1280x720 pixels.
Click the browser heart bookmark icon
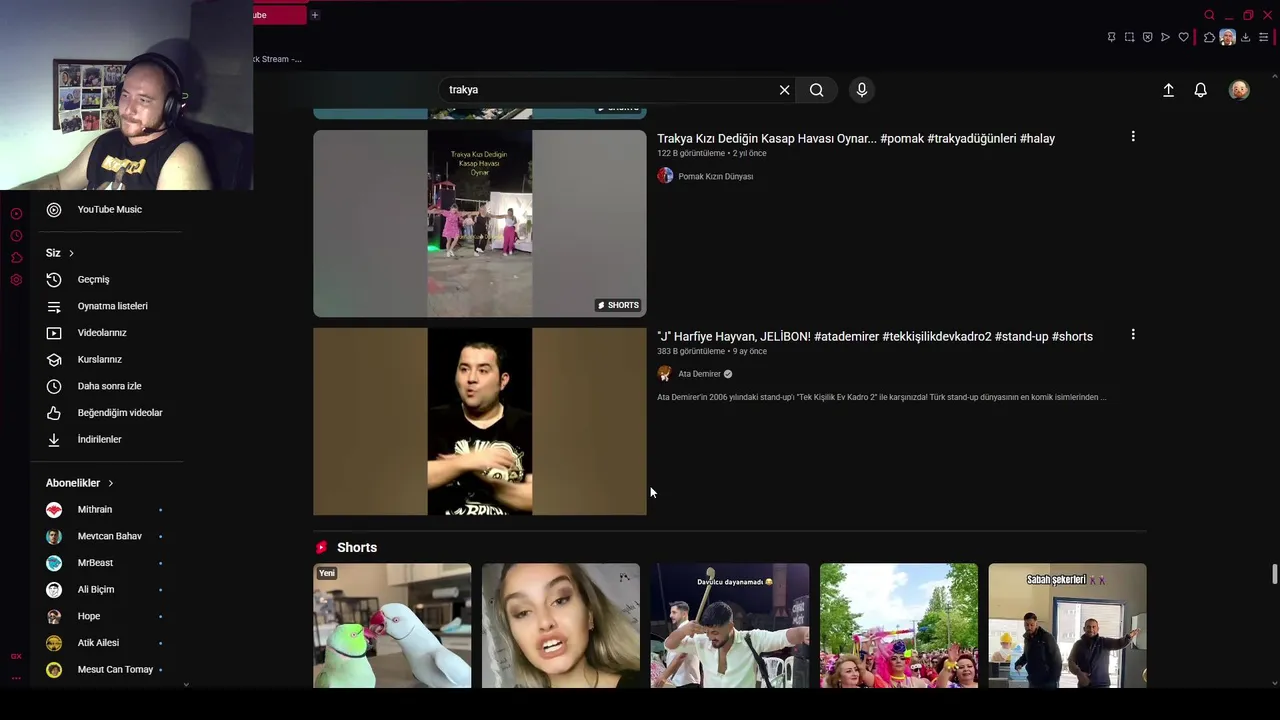[x=1183, y=37]
